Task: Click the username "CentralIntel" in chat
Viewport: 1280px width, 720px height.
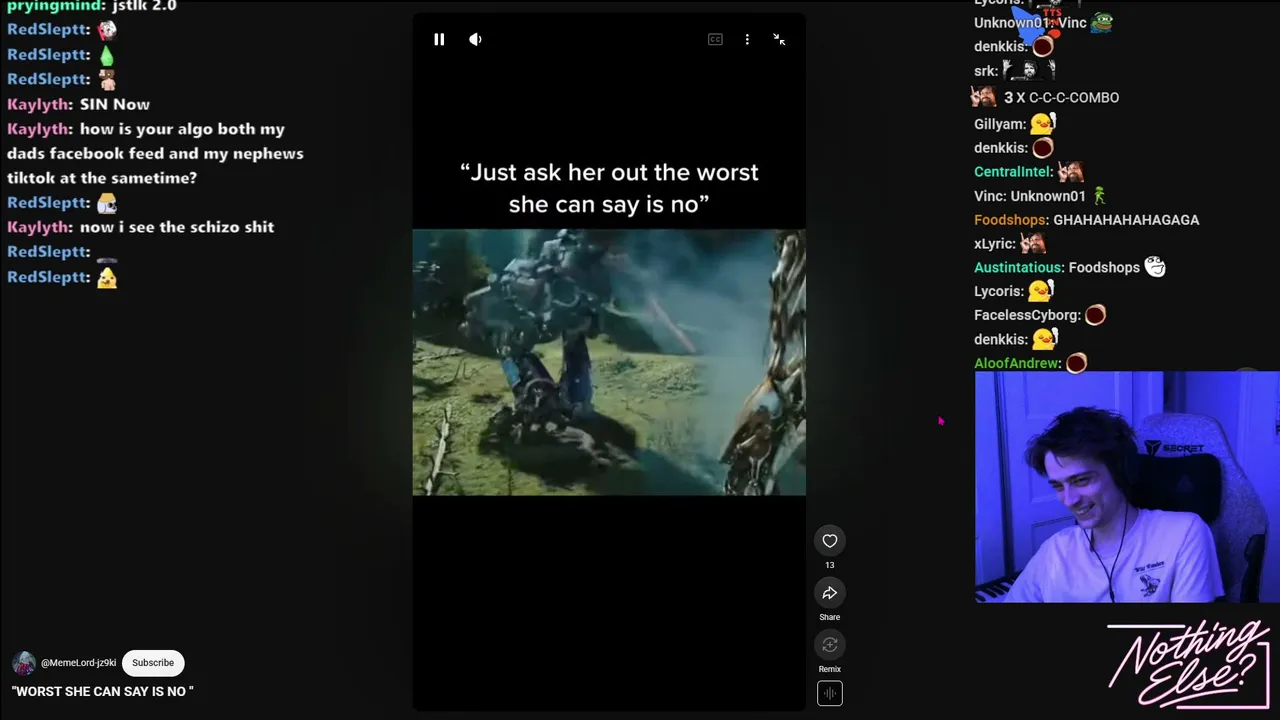Action: click(1013, 172)
